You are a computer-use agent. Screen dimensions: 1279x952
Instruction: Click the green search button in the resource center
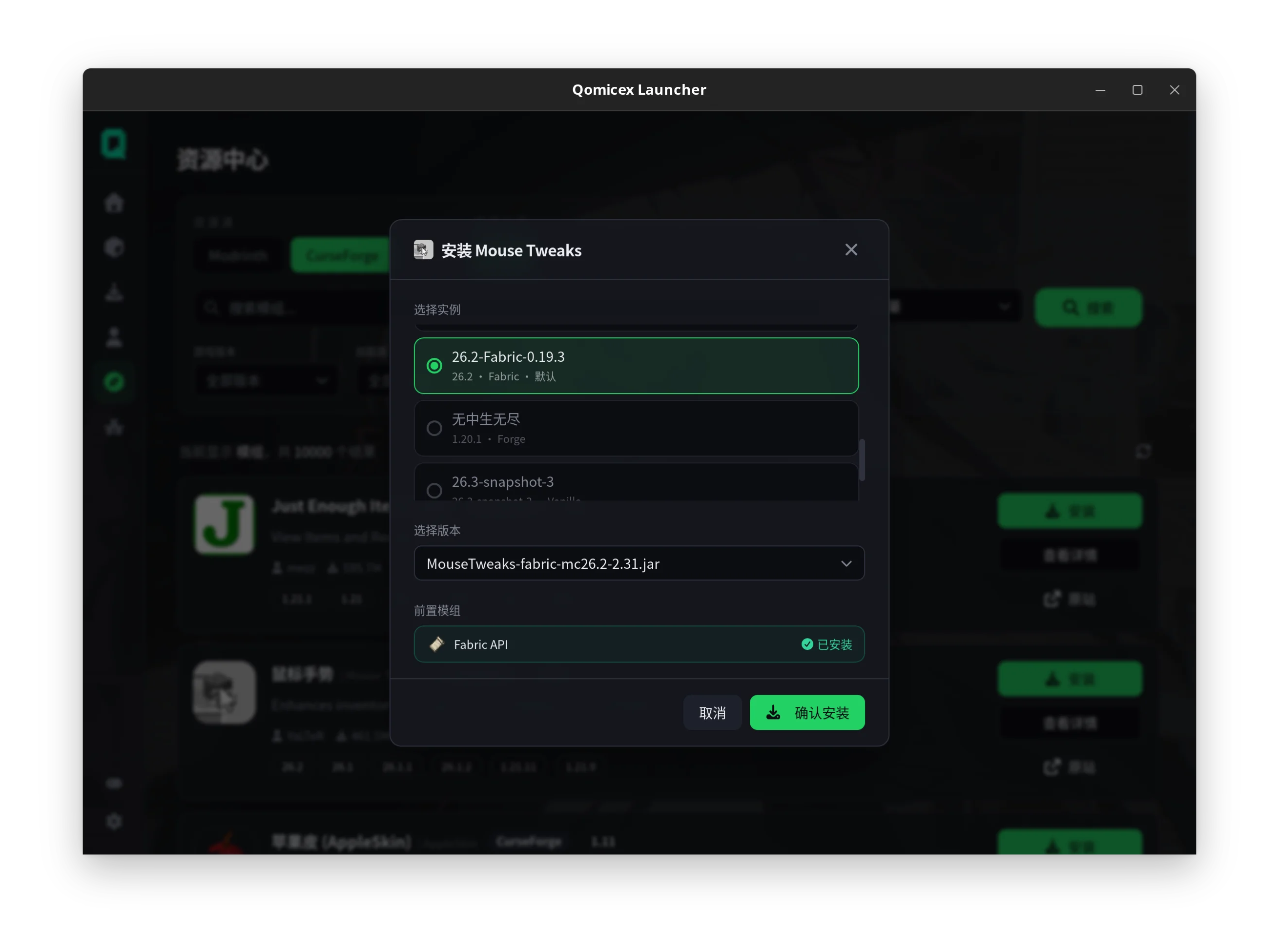pyautogui.click(x=1088, y=307)
